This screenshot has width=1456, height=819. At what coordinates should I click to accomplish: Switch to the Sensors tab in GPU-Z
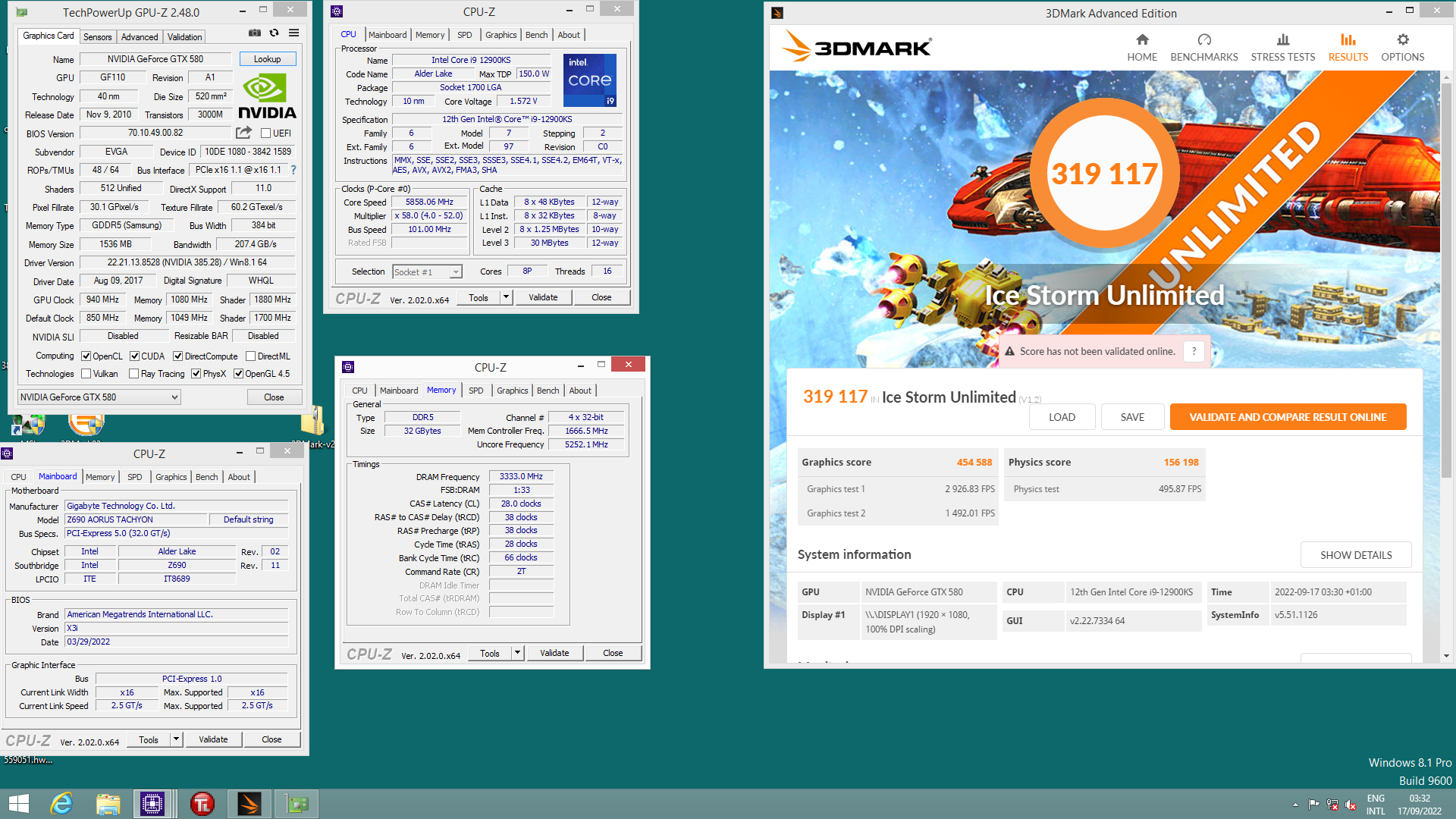(97, 36)
